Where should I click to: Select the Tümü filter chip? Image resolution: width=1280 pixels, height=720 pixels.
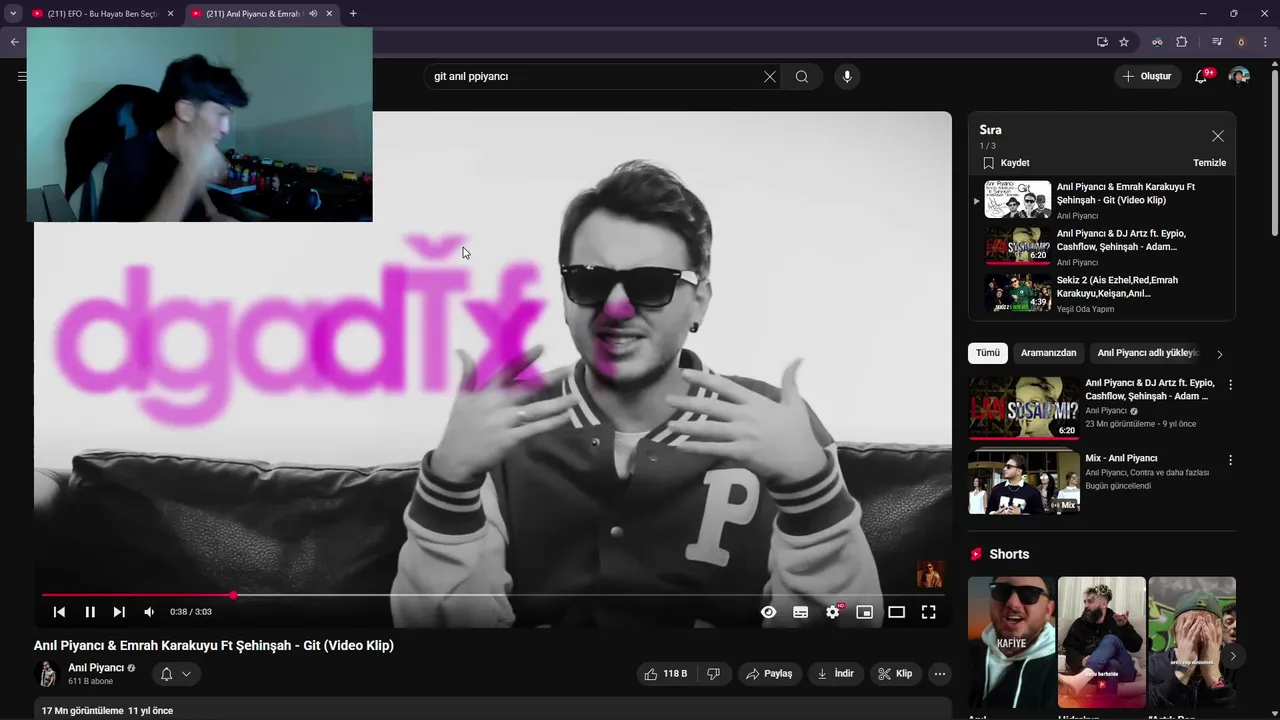(x=988, y=353)
